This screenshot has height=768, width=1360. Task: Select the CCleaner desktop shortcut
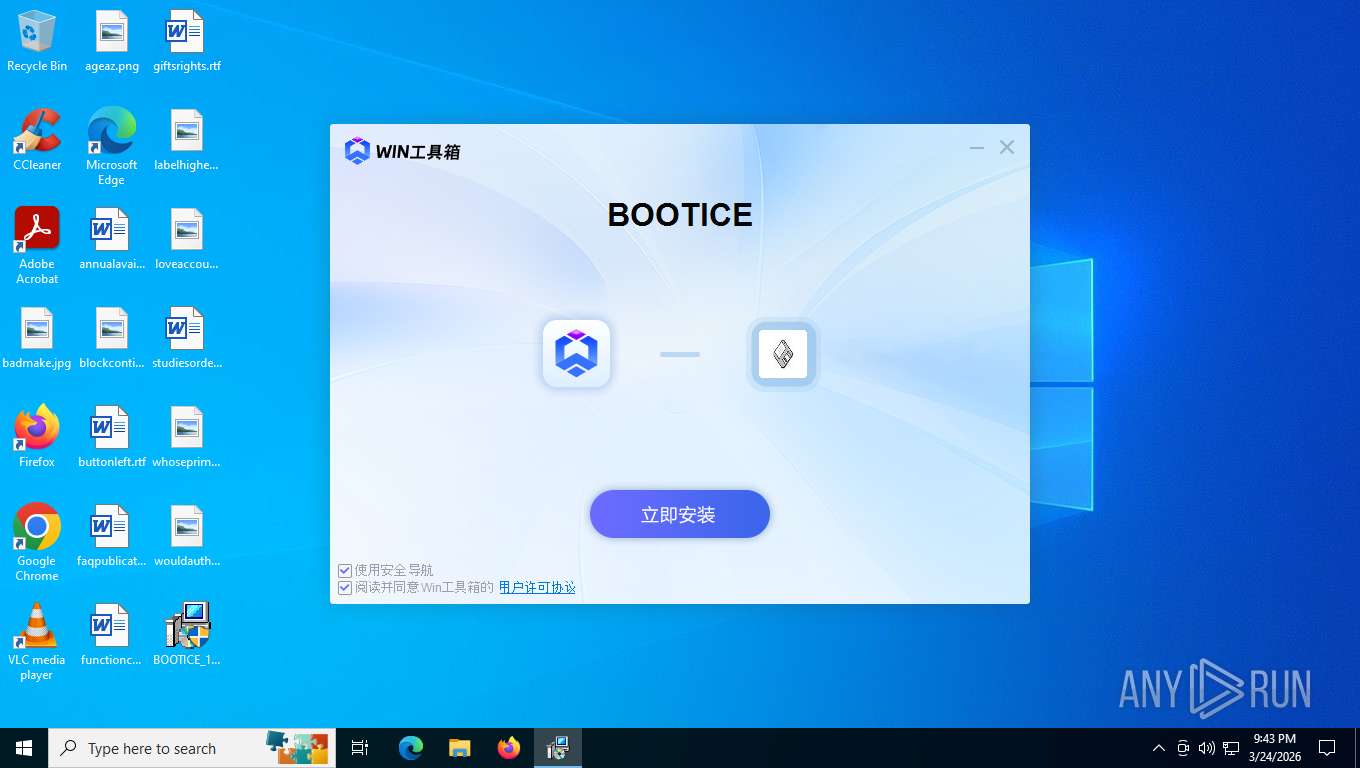[x=37, y=140]
